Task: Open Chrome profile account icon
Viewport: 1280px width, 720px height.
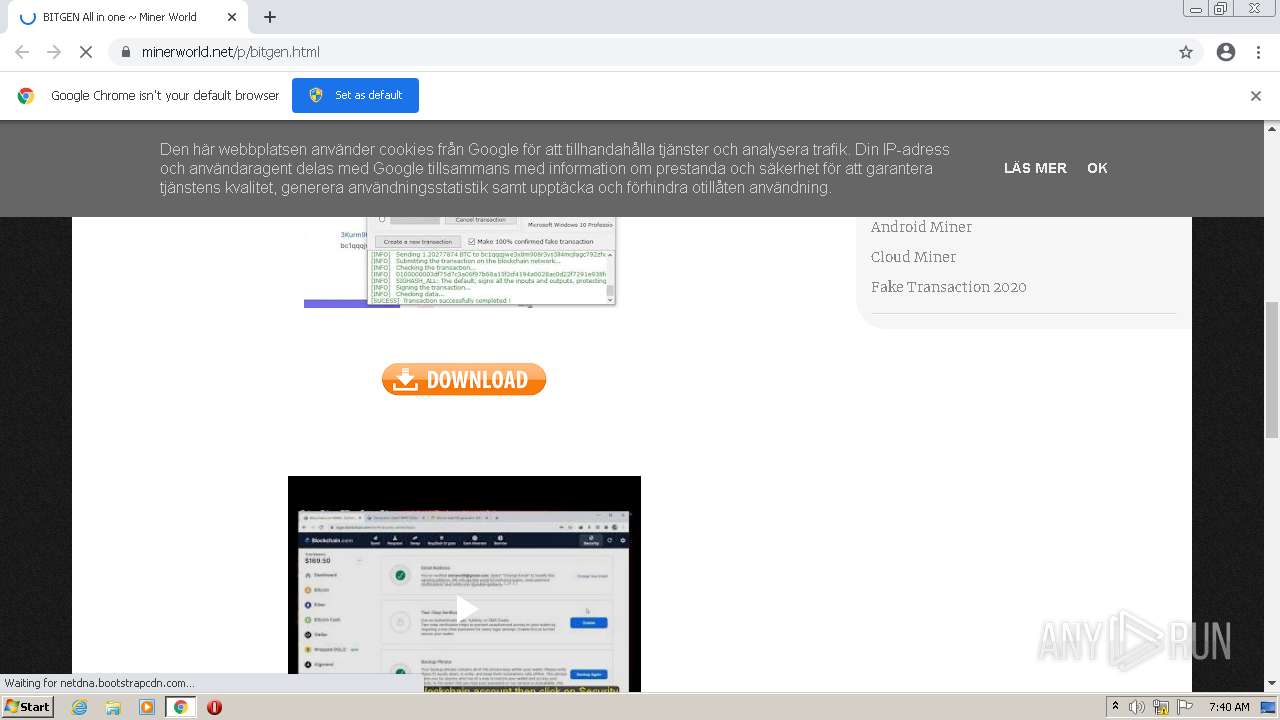Action: pos(1226,52)
